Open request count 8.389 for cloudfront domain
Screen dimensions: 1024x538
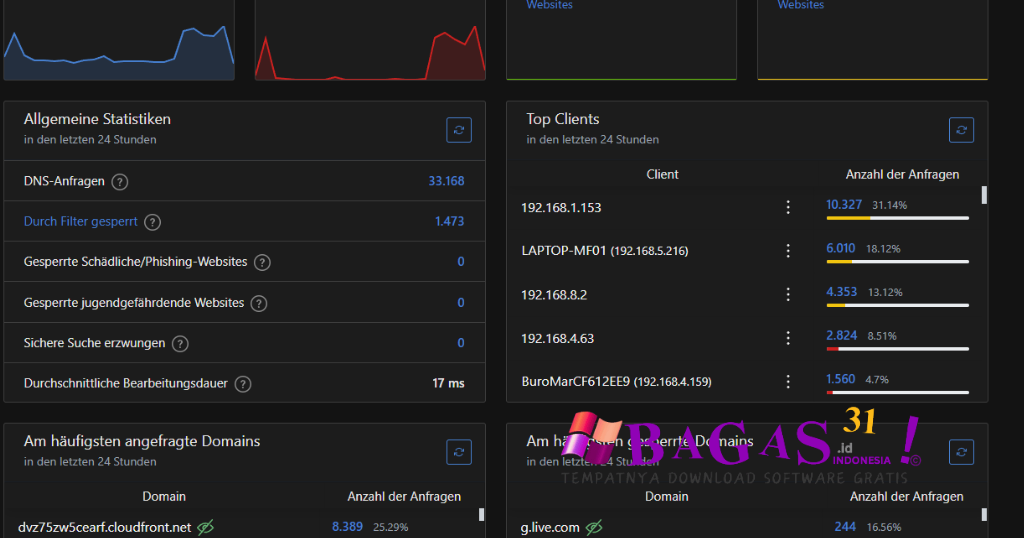(347, 526)
